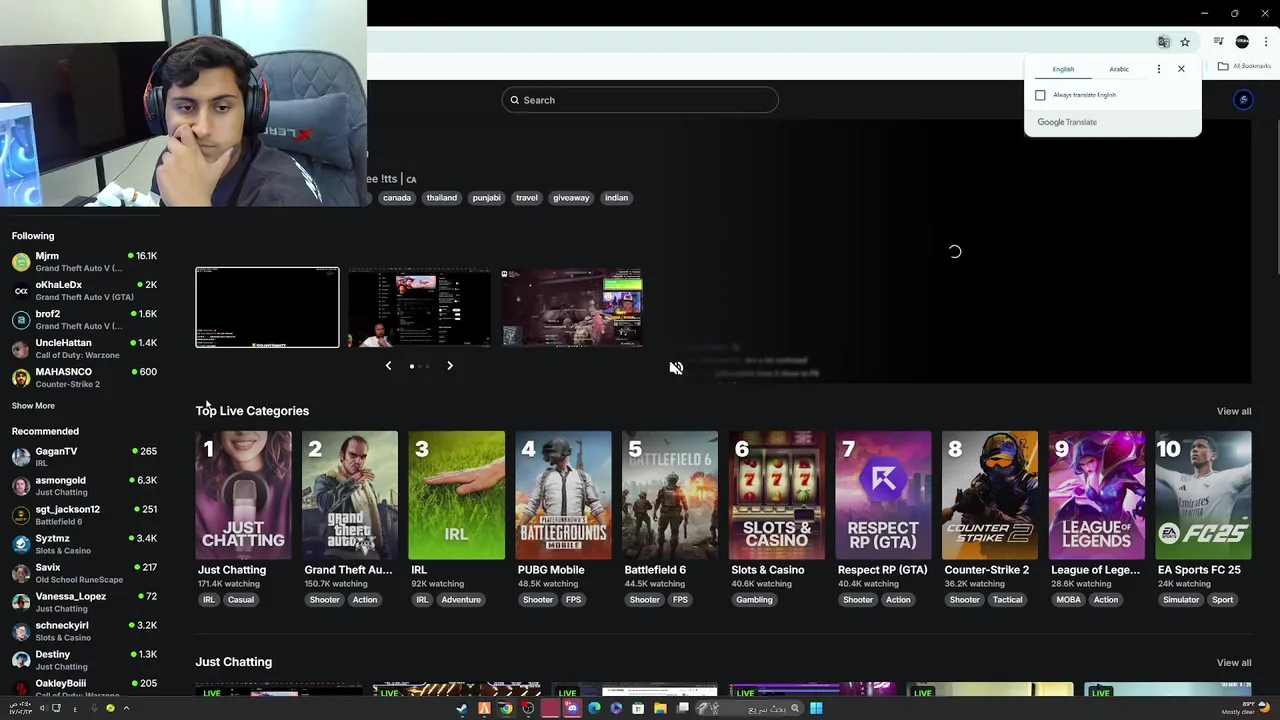The width and height of the screenshot is (1280, 720).
Task: Click the Google Translate icon in address bar
Action: [1163, 42]
